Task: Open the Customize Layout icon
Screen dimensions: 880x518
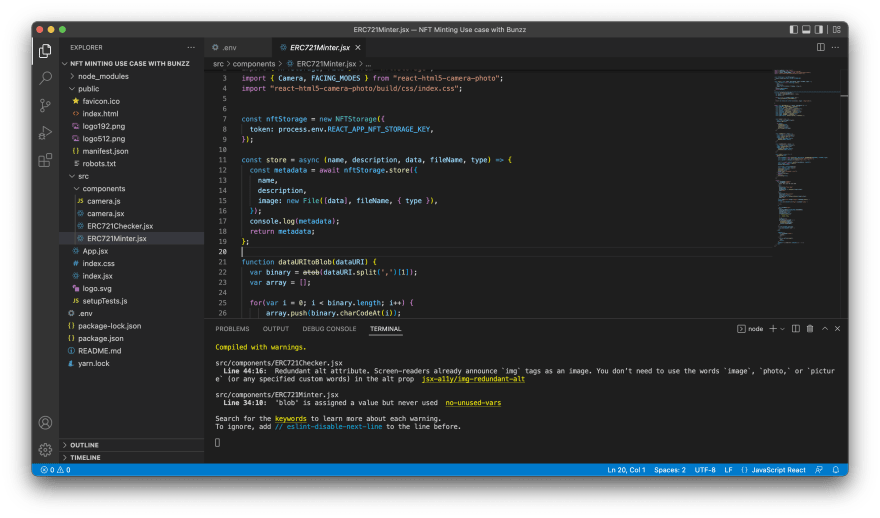Action: click(836, 30)
